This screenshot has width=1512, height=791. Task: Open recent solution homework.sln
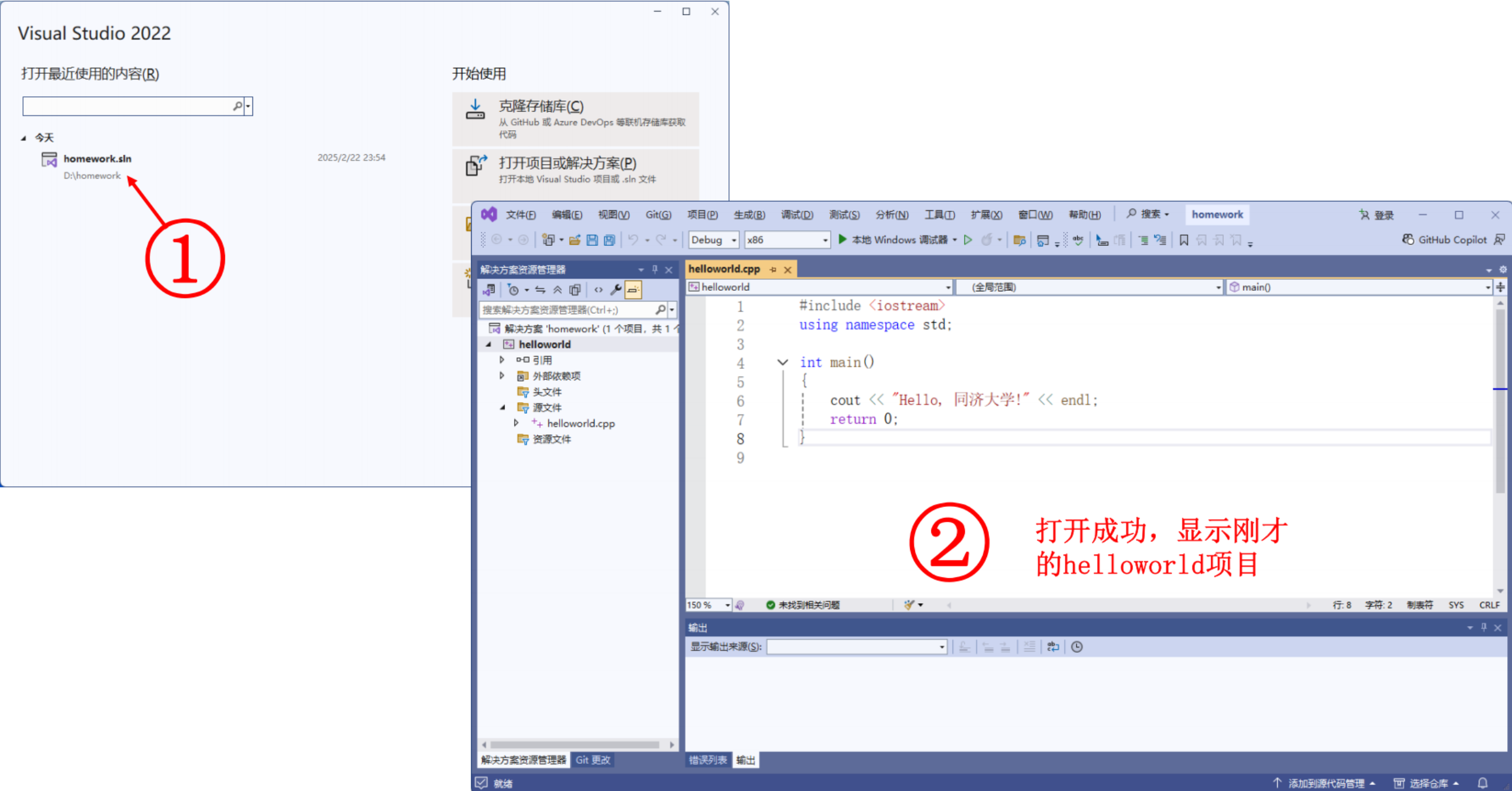pos(97,159)
